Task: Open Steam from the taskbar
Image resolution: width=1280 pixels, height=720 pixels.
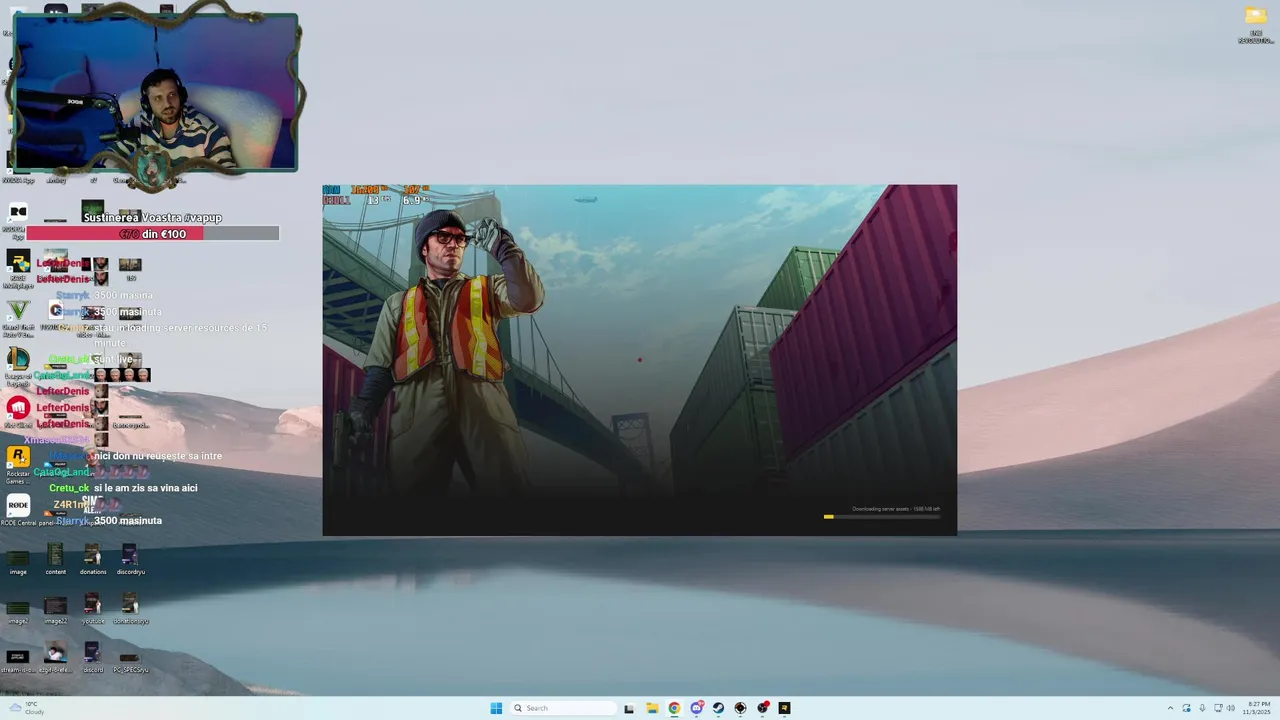Action: click(x=718, y=708)
